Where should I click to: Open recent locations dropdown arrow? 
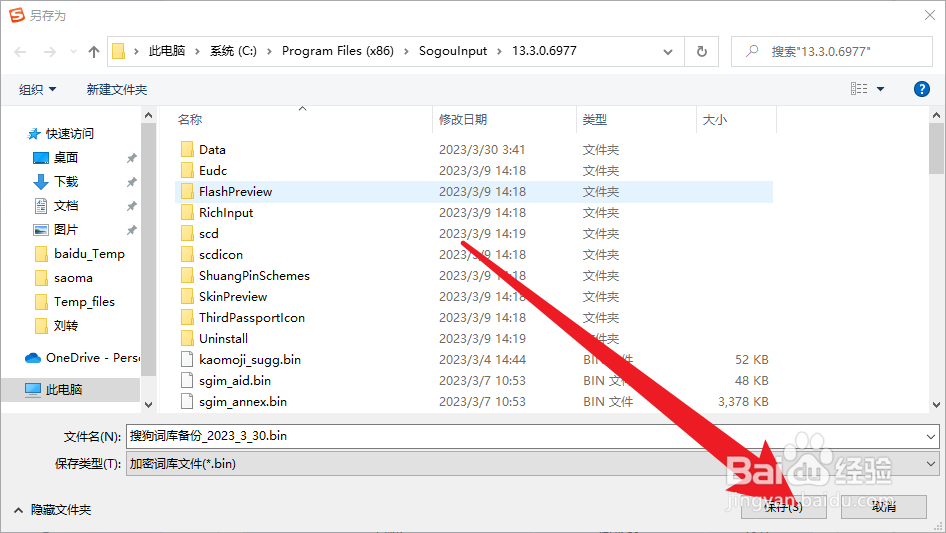point(73,52)
